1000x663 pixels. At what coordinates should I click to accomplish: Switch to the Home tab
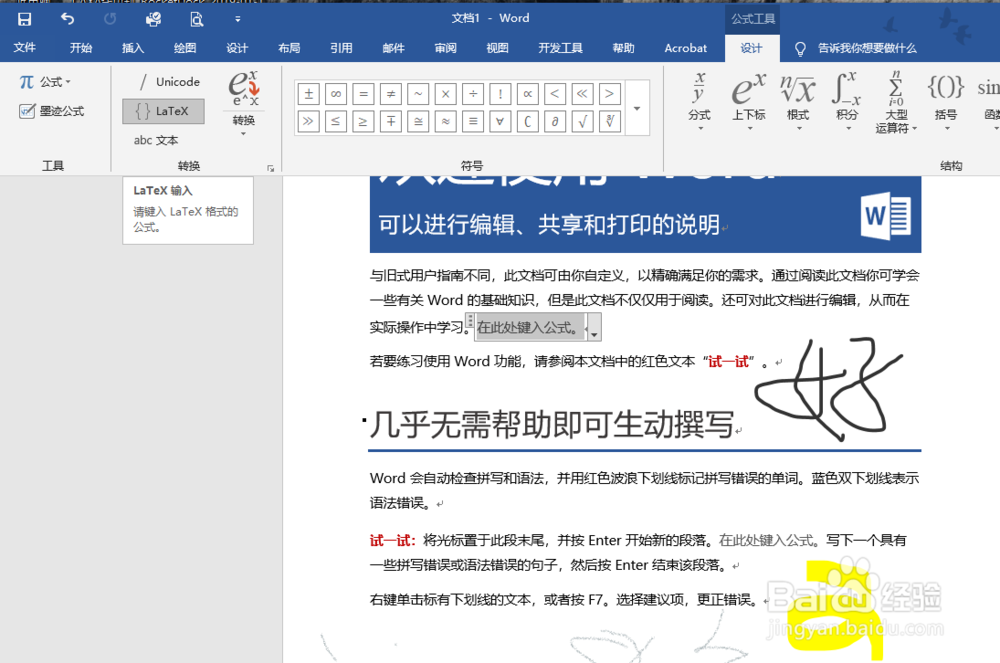(x=81, y=48)
